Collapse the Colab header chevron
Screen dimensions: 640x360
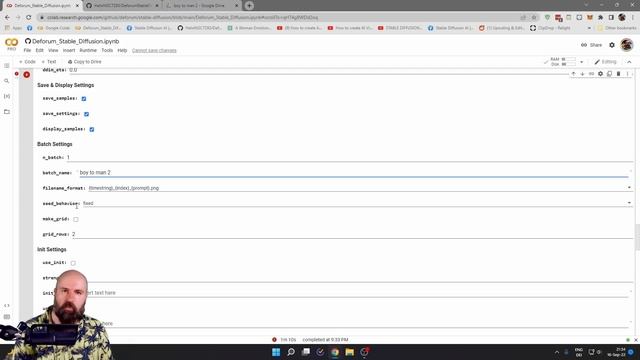tap(629, 62)
